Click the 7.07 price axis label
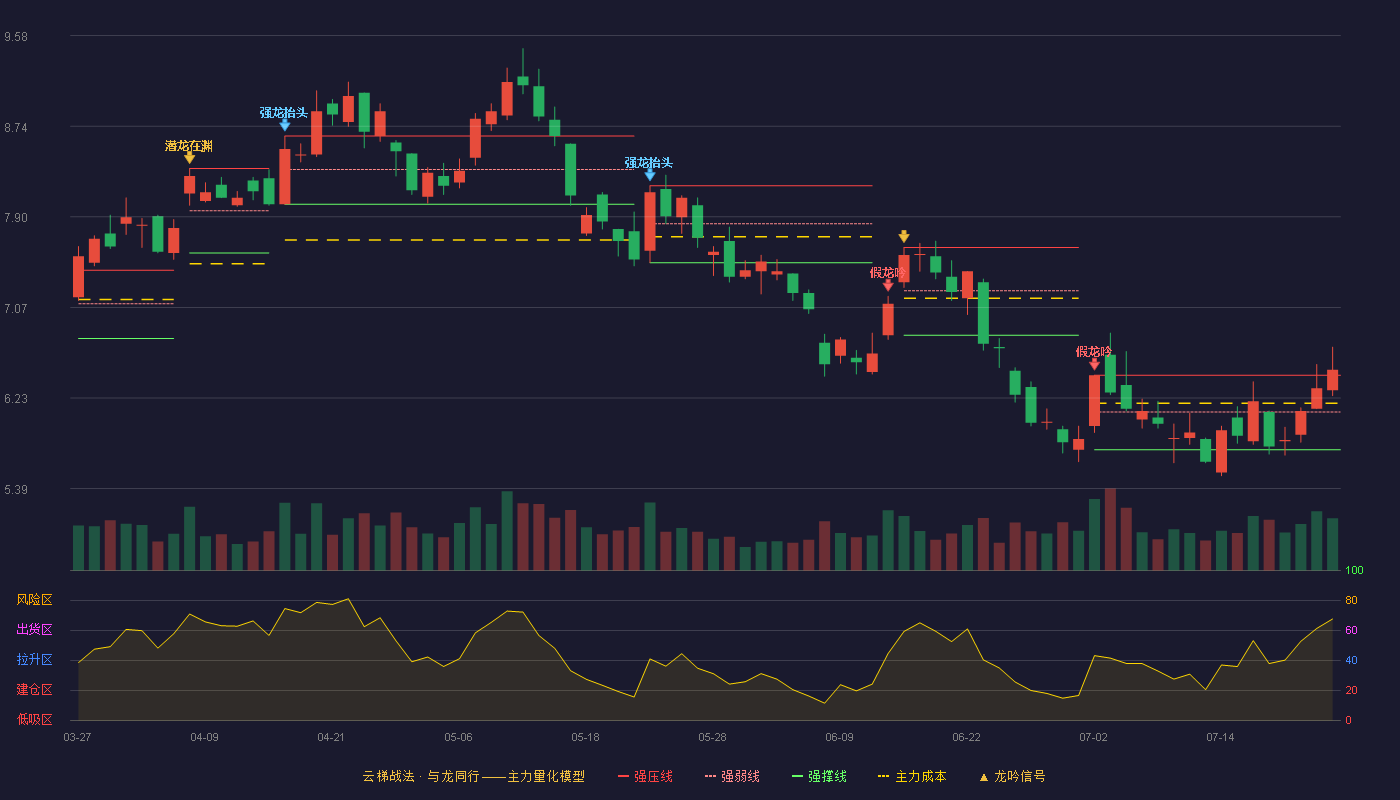Screen dimensions: 1400x800 click(x=16, y=309)
